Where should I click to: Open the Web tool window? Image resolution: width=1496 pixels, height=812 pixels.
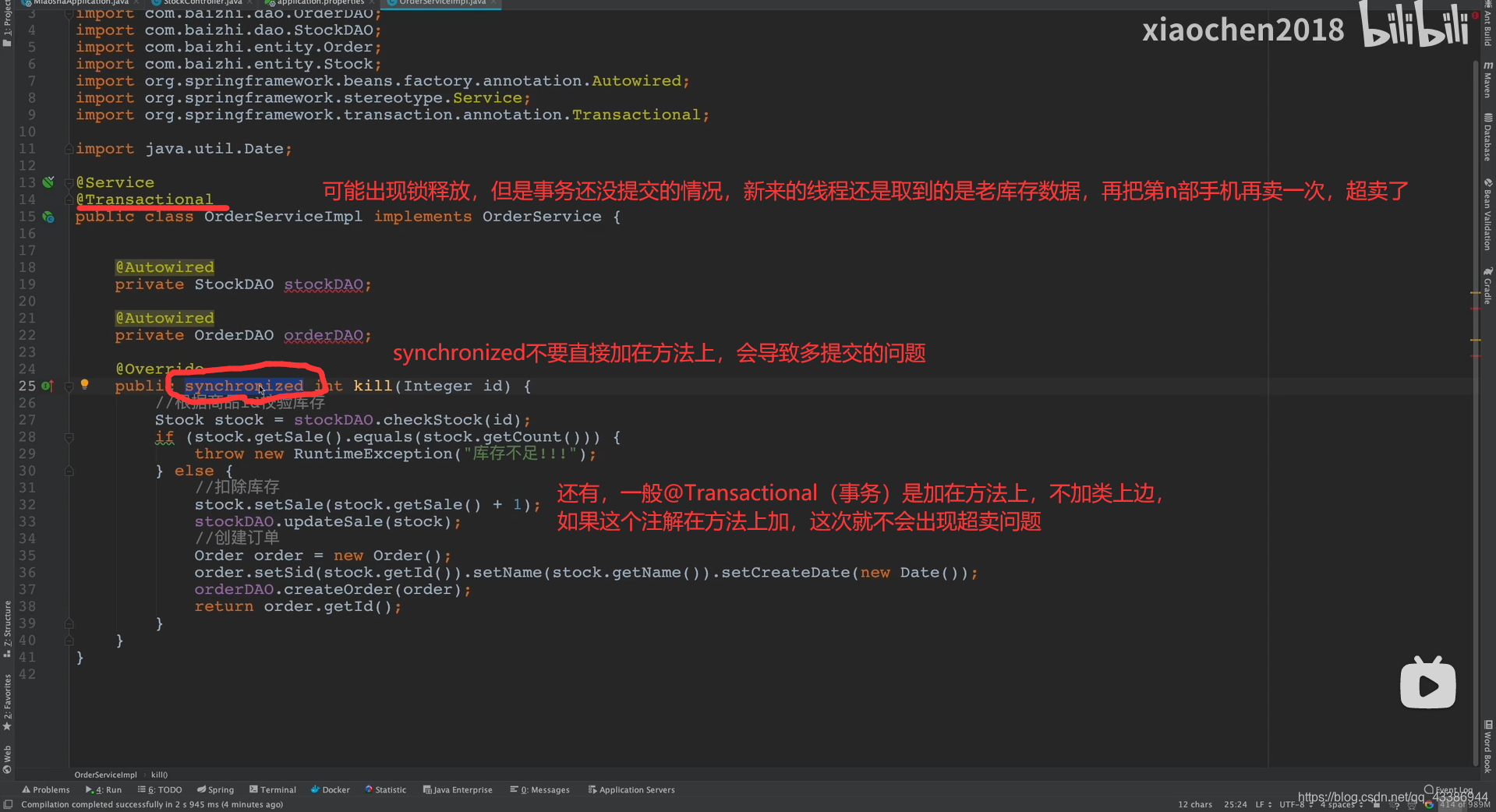pos(7,760)
